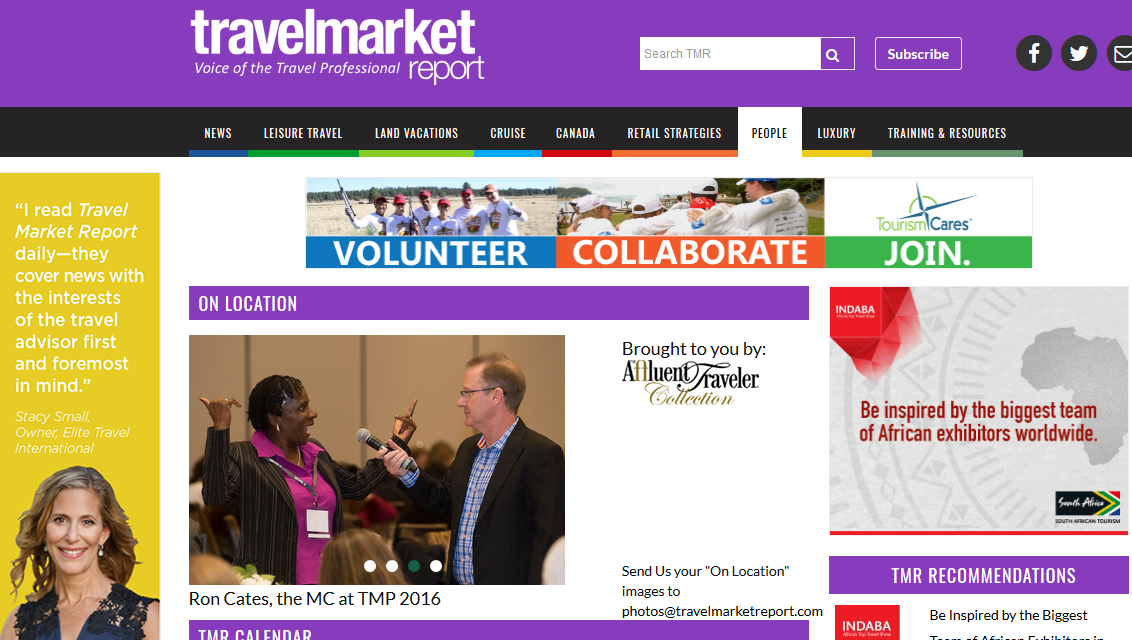Screen dimensions: 1132x640
Task: Click the INDABA recommendation thumbnail icon
Action: pyautogui.click(x=867, y=623)
